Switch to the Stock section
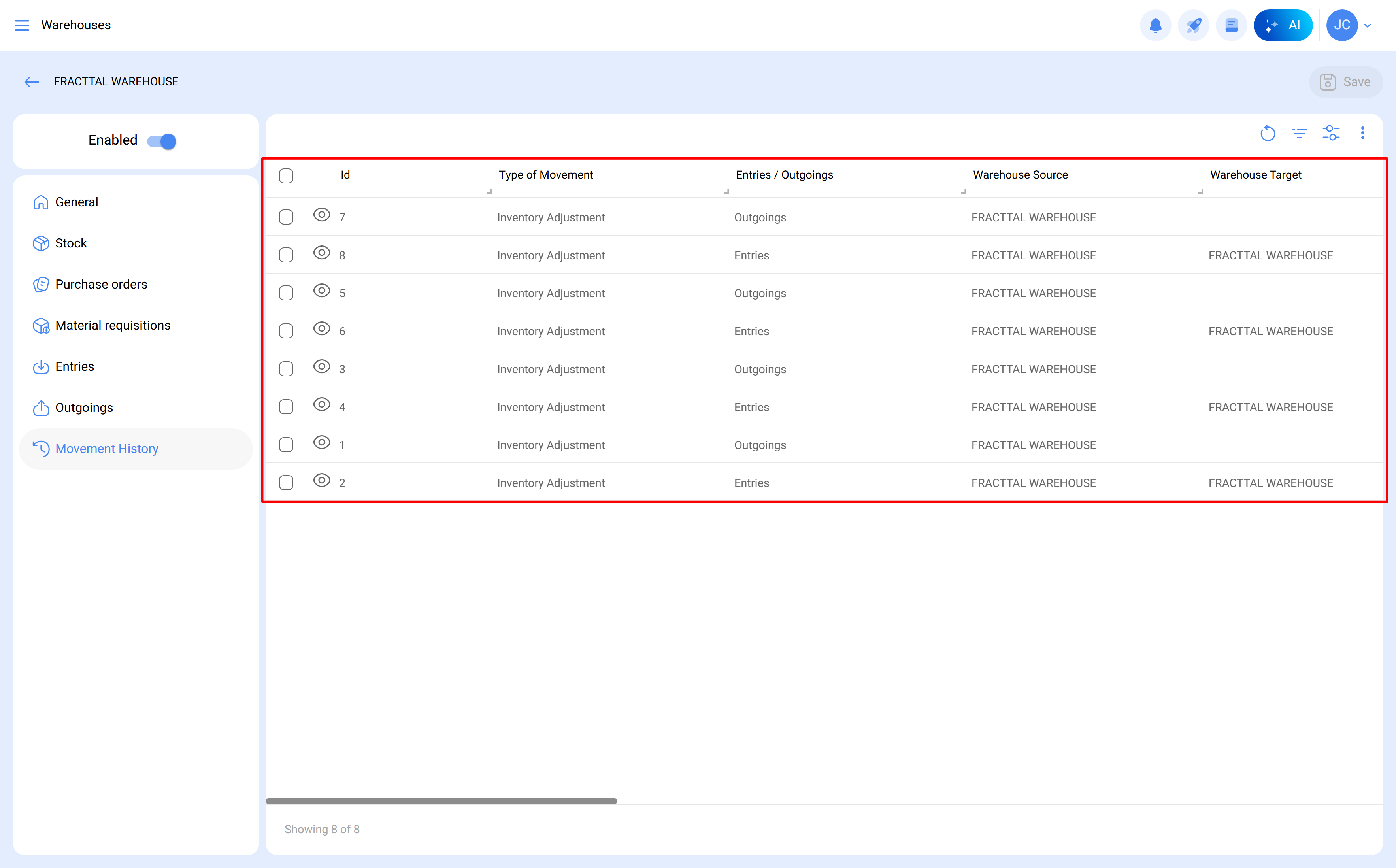Screen dimensions: 1396x868 pyautogui.click(x=71, y=243)
